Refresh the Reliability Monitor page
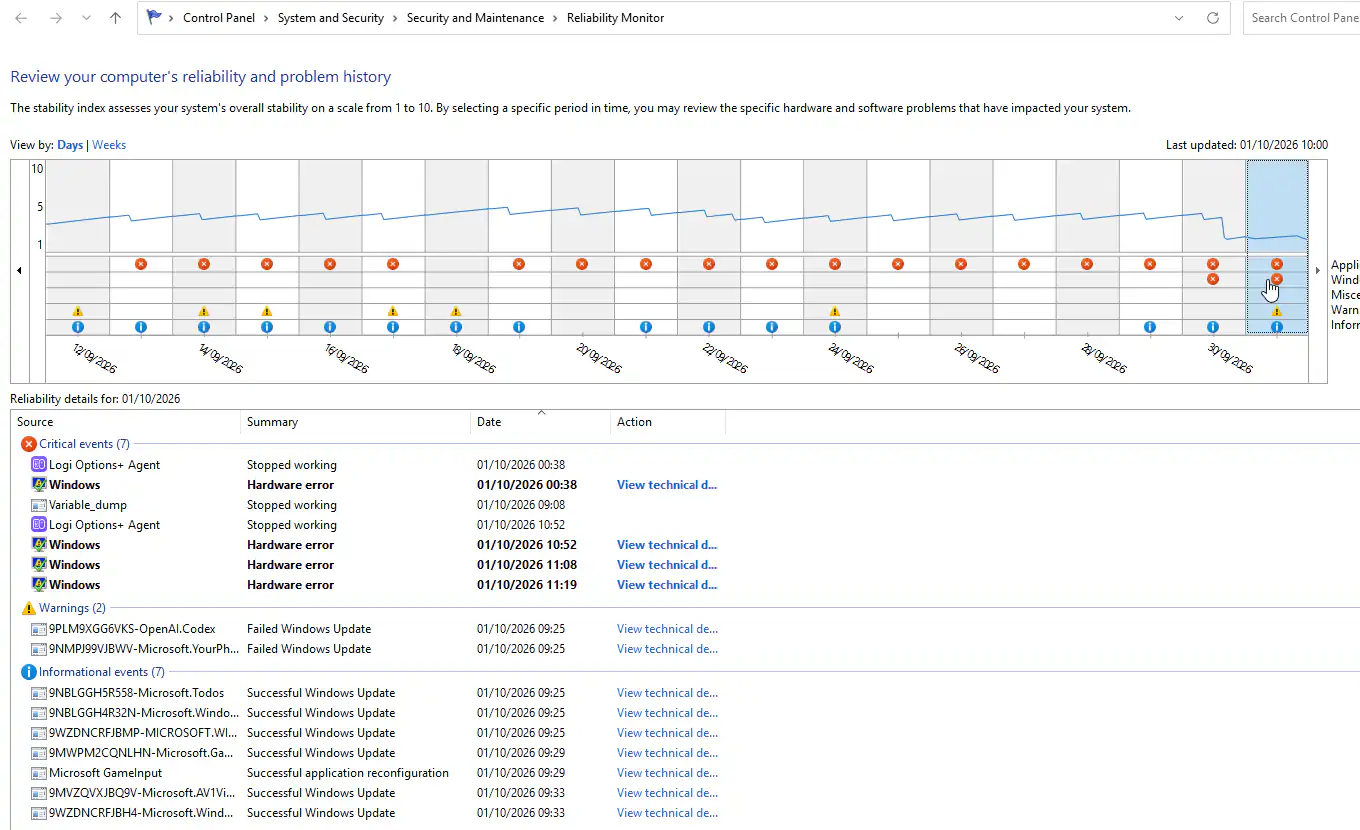 click(x=1213, y=18)
